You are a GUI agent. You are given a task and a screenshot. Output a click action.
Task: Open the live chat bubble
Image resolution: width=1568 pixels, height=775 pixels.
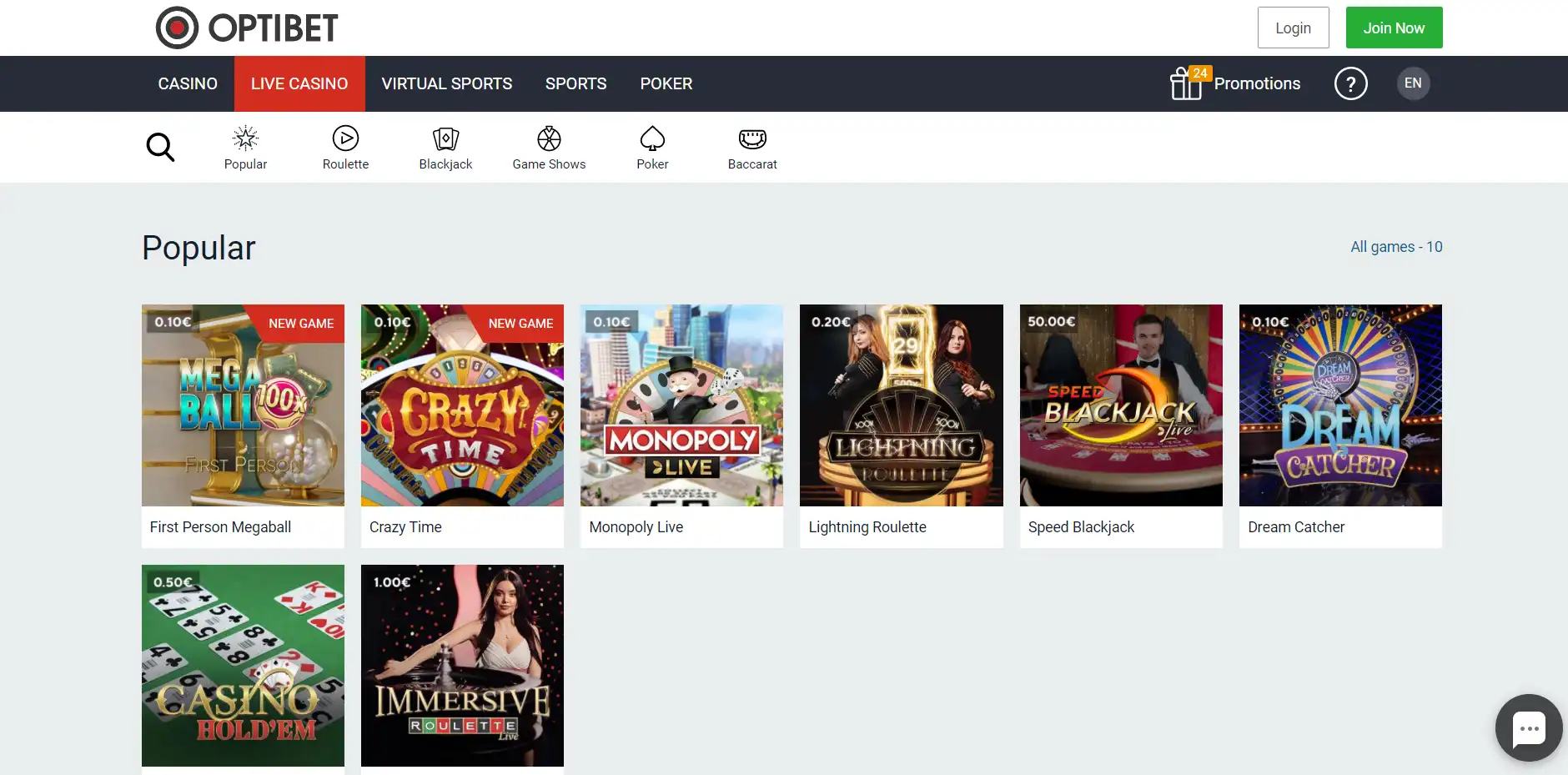click(1528, 728)
